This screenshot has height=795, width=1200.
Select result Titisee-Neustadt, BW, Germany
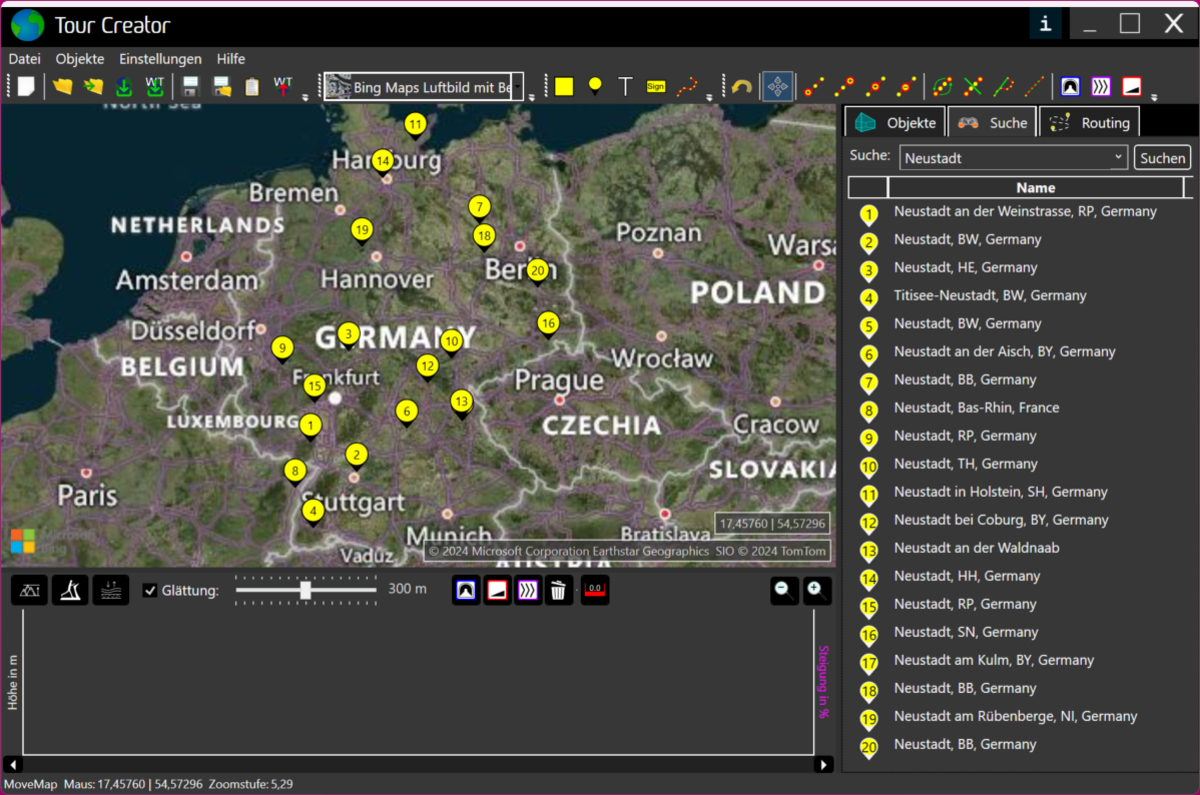pyautogui.click(x=990, y=296)
